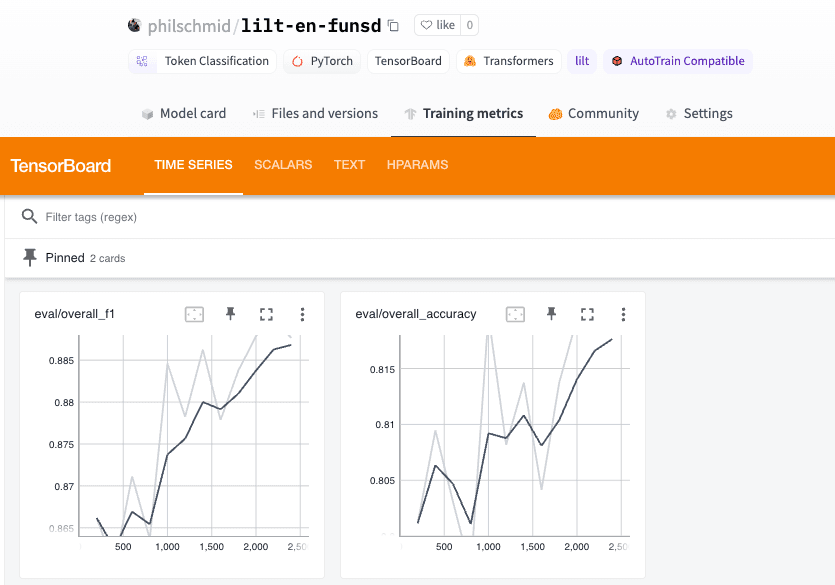The height and width of the screenshot is (585, 835).
Task: Toggle fullscreen for eval/overall_f1 card
Action: tap(266, 315)
